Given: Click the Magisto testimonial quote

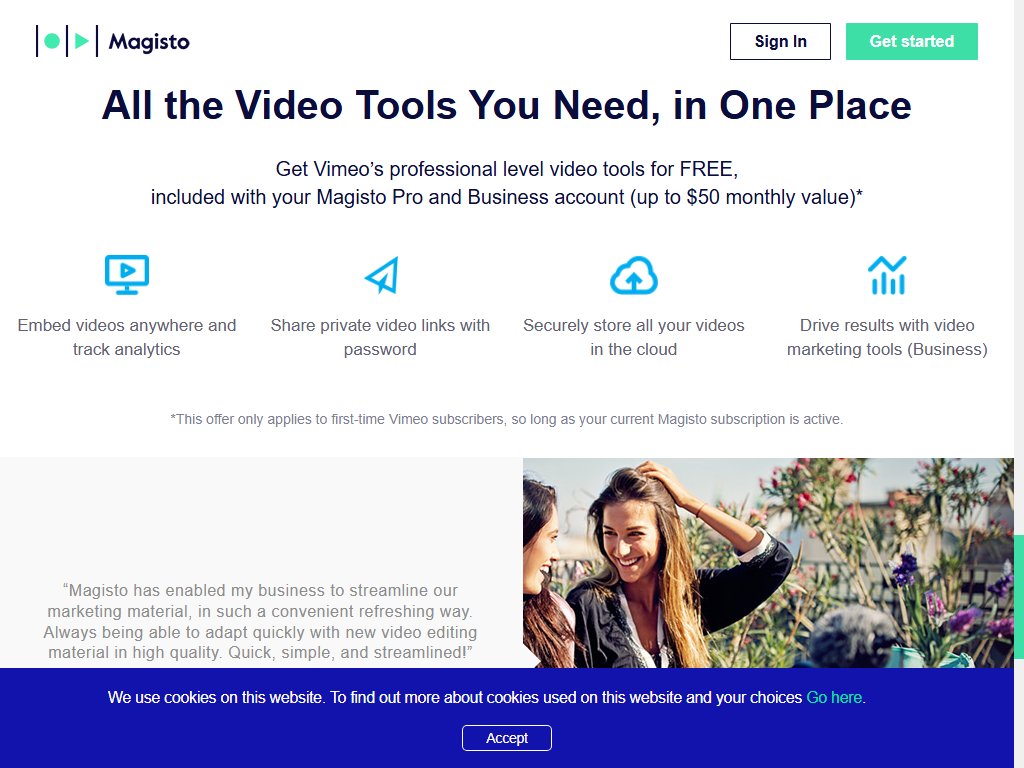Looking at the screenshot, I should click(x=260, y=621).
